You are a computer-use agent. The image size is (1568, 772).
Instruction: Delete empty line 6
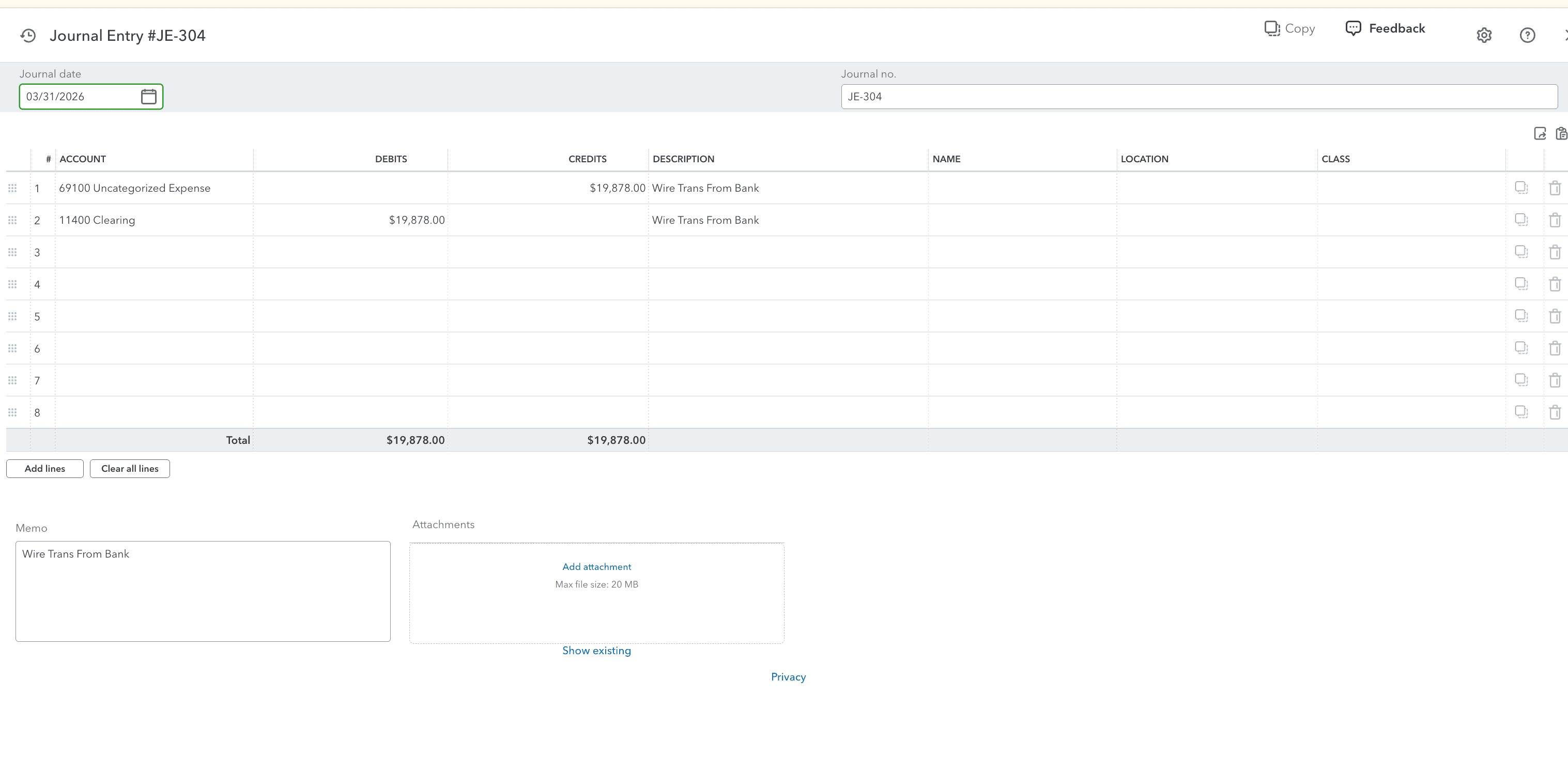(1555, 348)
